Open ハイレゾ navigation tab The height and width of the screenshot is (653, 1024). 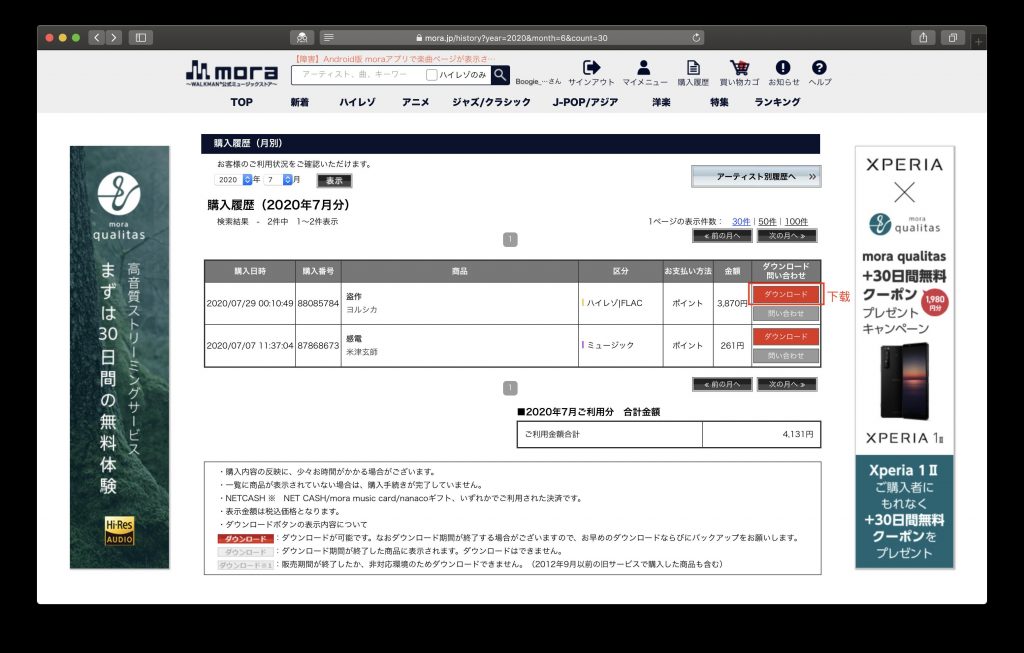[x=357, y=102]
